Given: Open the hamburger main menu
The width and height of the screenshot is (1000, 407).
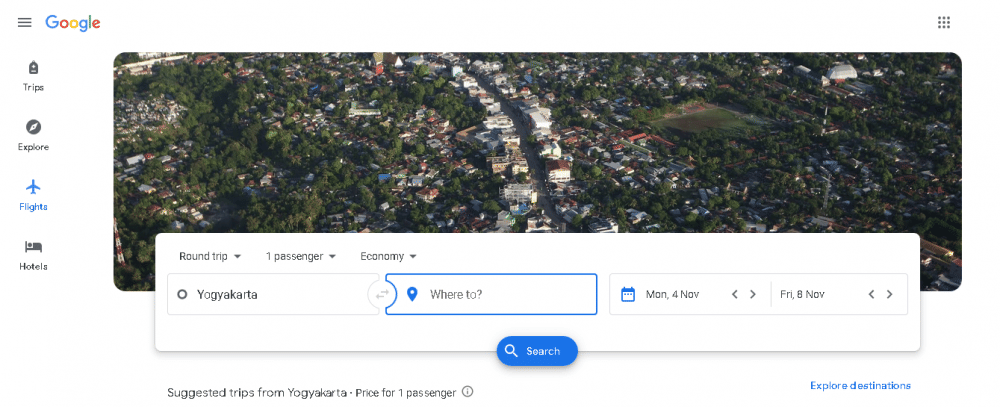Looking at the screenshot, I should 24,22.
